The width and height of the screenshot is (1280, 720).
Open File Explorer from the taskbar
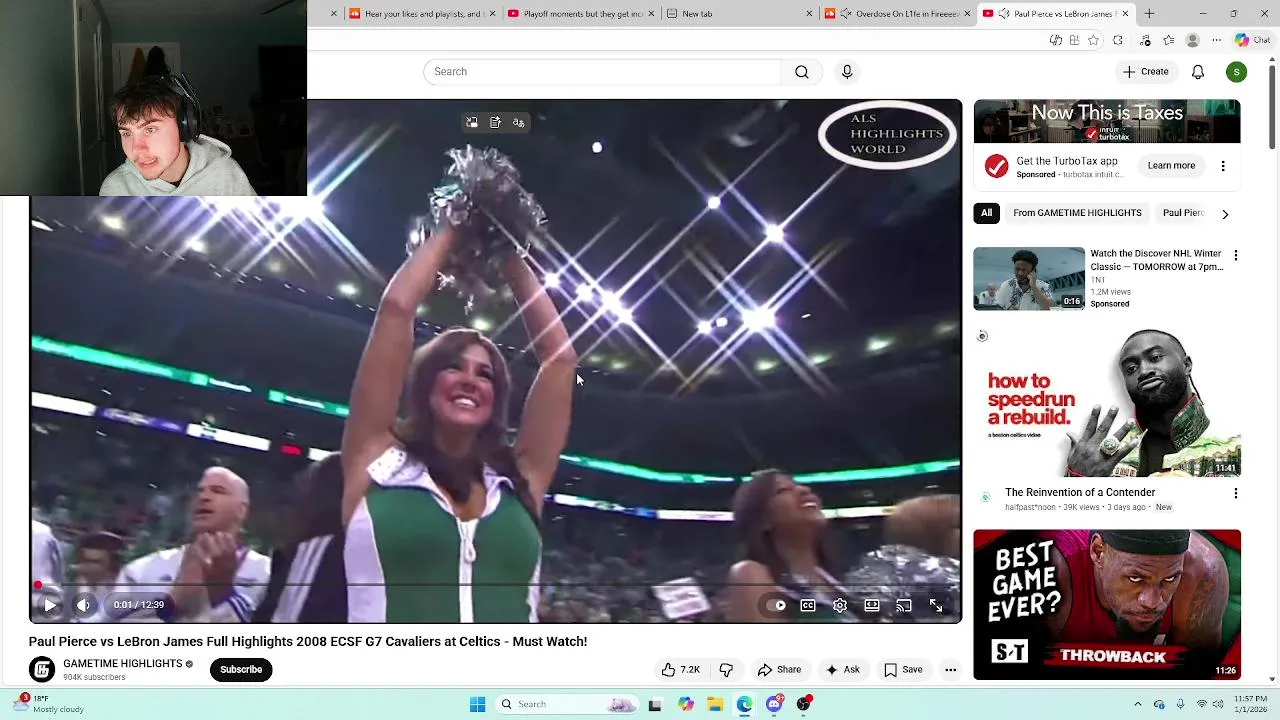(715, 705)
